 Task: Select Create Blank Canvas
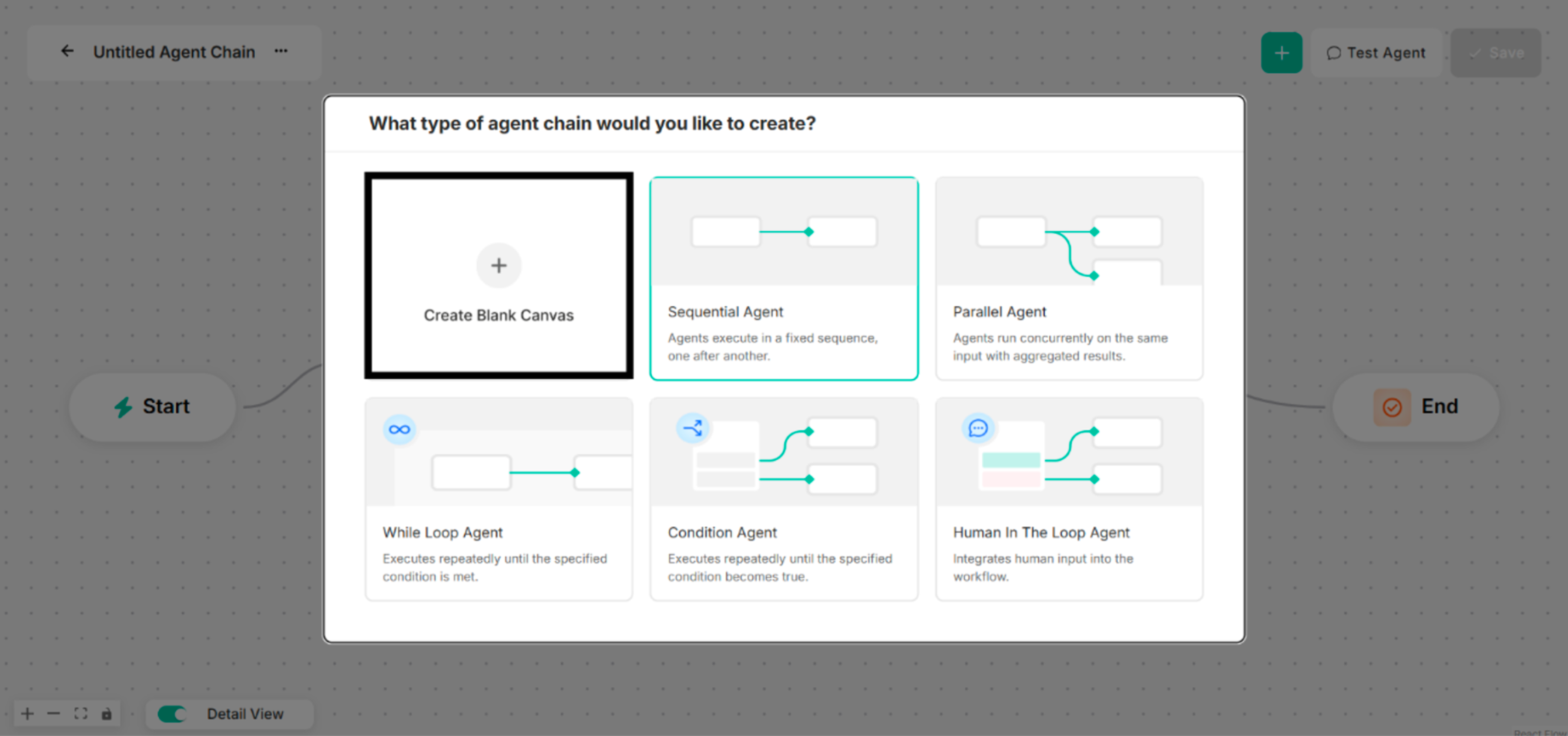[498, 277]
